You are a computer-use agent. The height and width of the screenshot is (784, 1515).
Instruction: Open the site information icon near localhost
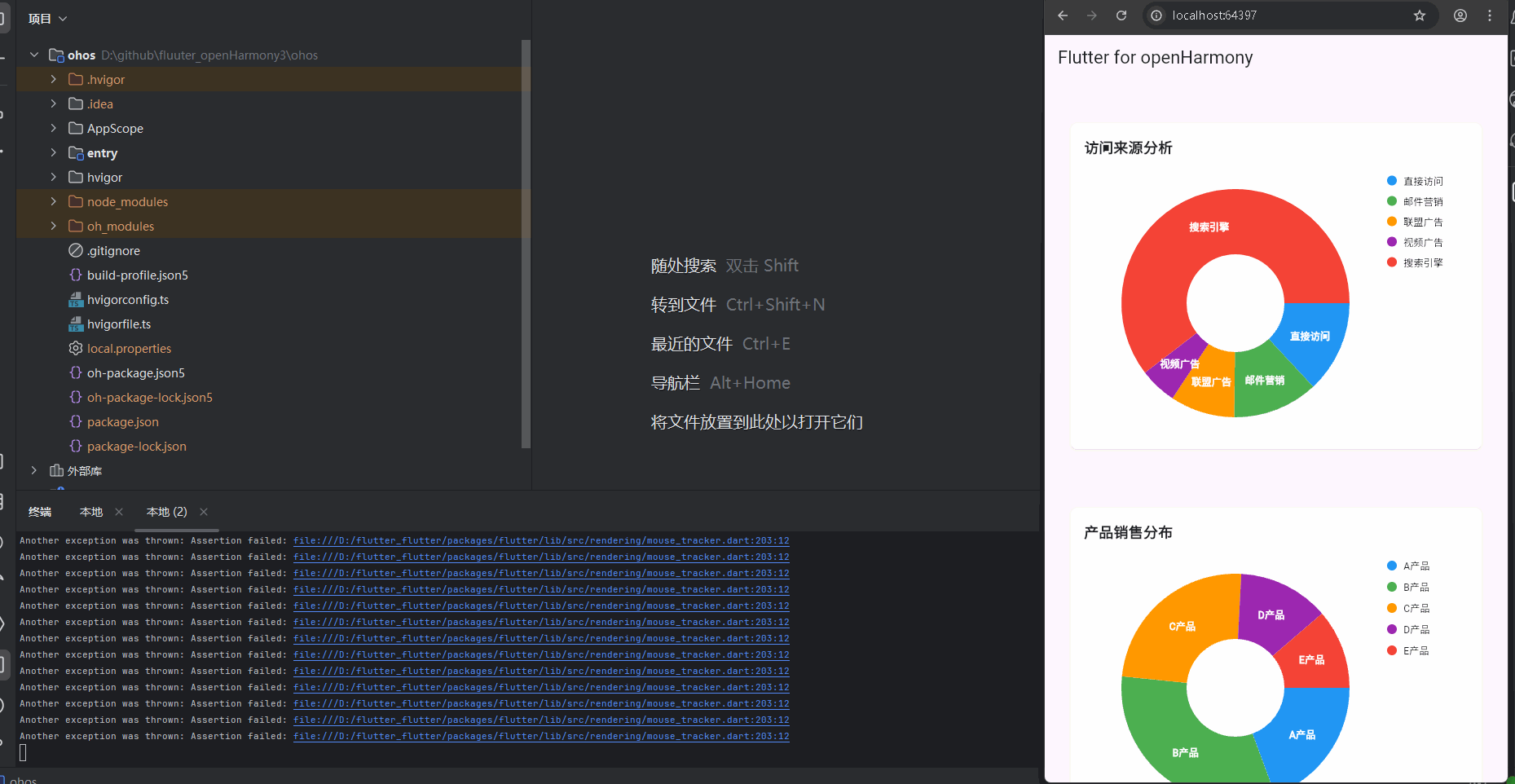point(1156,15)
